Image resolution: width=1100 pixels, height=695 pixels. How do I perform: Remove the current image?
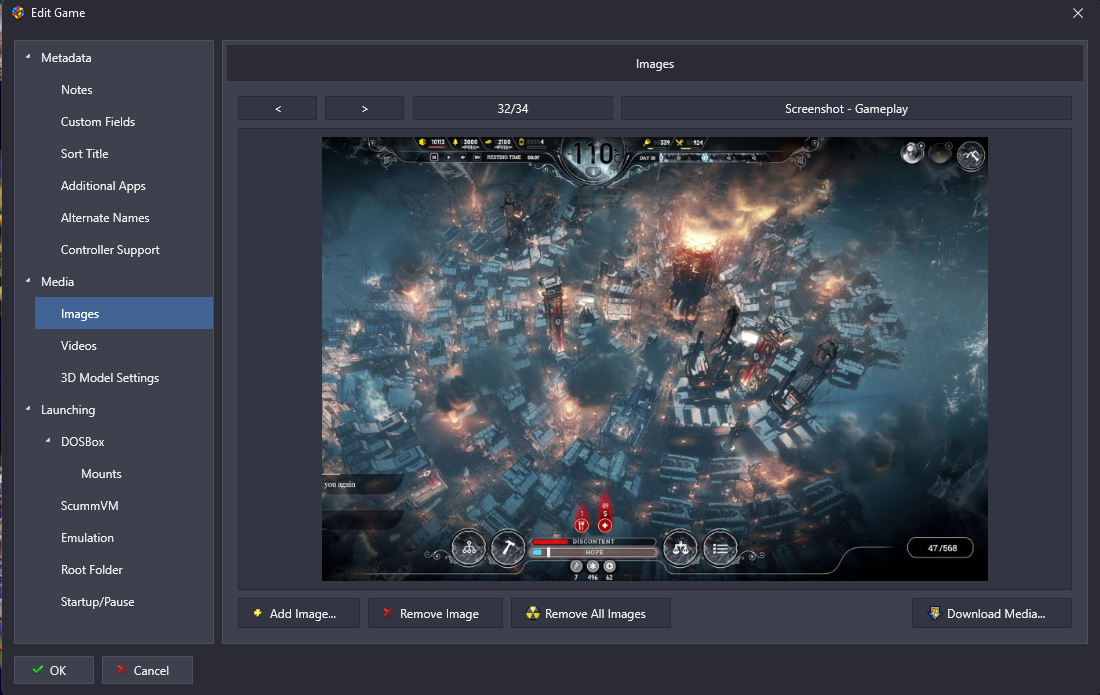click(x=436, y=614)
